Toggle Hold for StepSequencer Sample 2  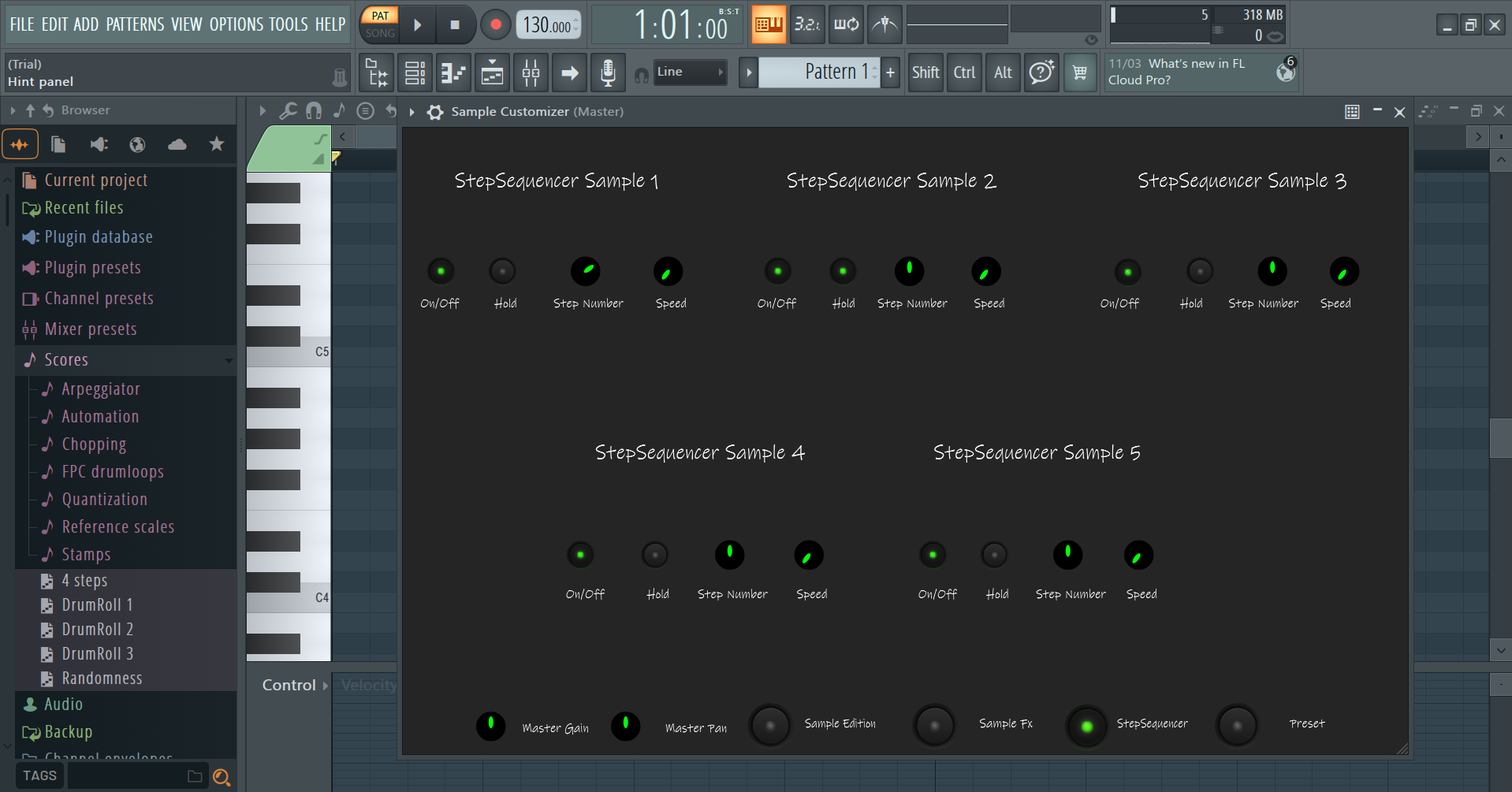tap(843, 272)
